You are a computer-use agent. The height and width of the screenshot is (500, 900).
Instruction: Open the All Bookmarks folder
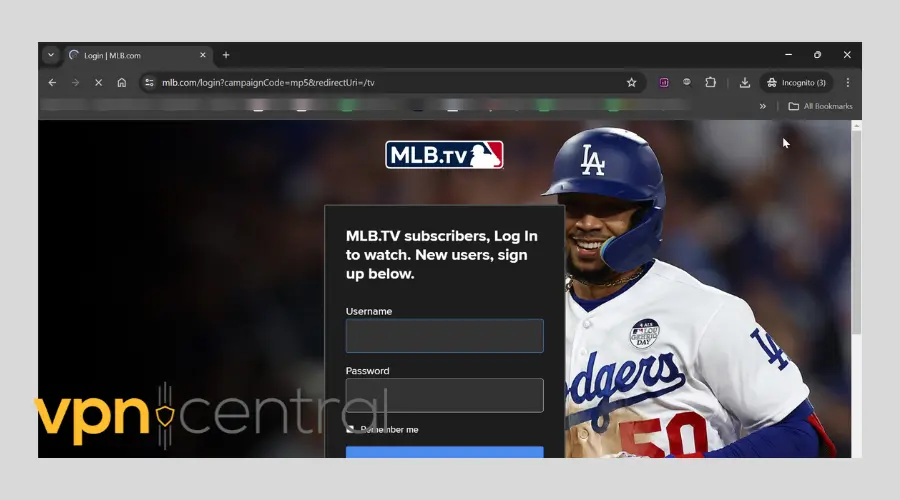pos(820,106)
